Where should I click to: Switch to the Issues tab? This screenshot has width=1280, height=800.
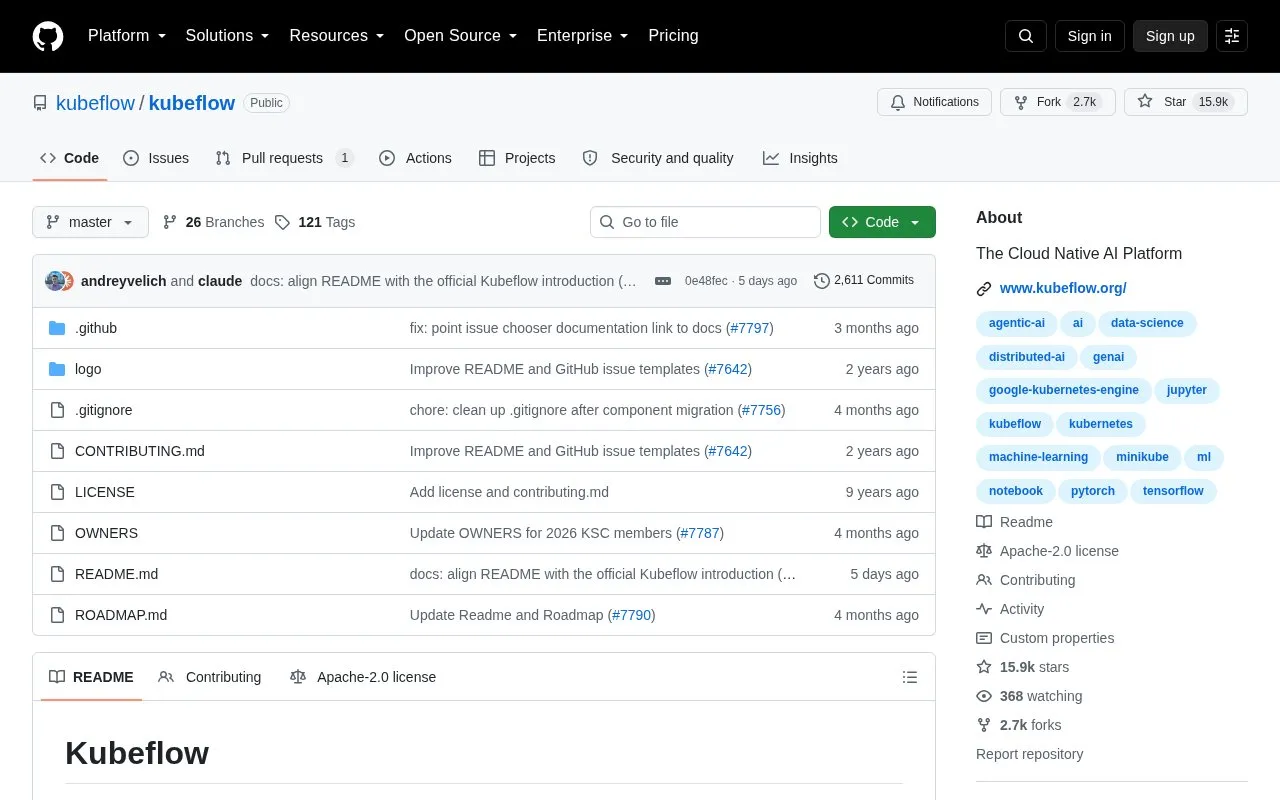point(156,158)
